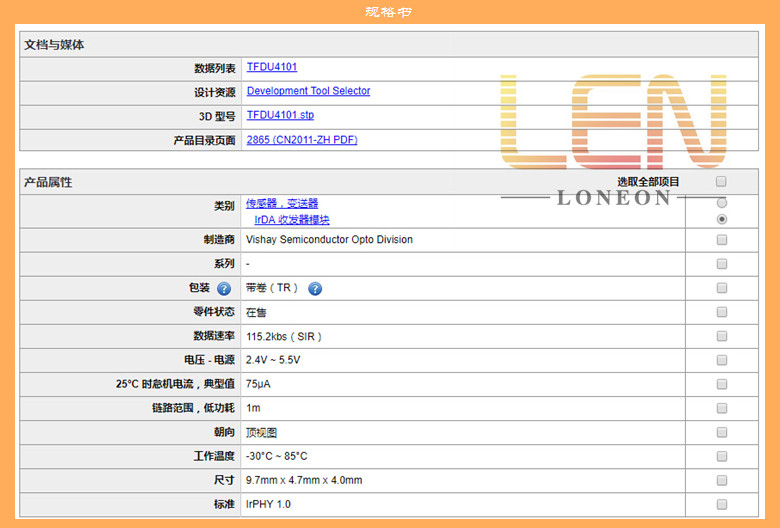780x528 pixels.
Task: Follow the 传感器，变送器 category link
Action: 282,203
